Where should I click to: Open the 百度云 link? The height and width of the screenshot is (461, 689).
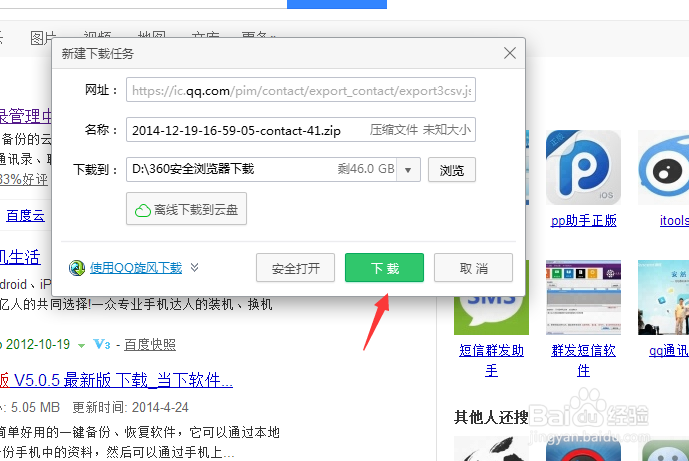tap(25, 215)
